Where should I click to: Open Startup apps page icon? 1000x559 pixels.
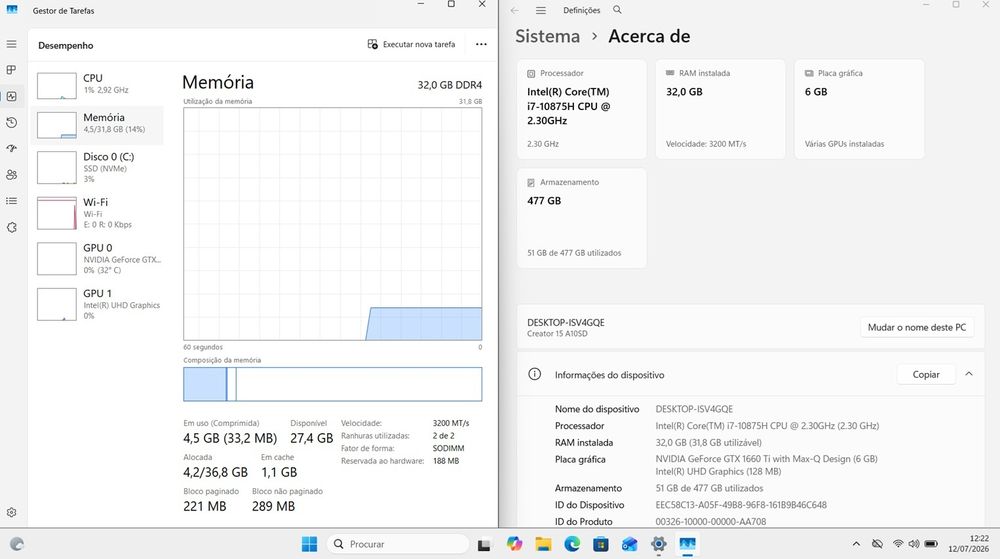pos(11,149)
